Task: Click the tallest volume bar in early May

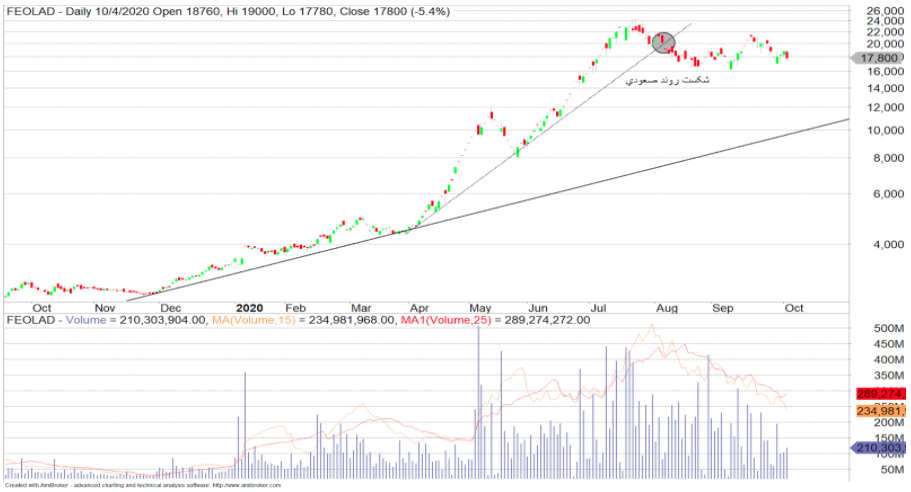Action: coord(478,400)
